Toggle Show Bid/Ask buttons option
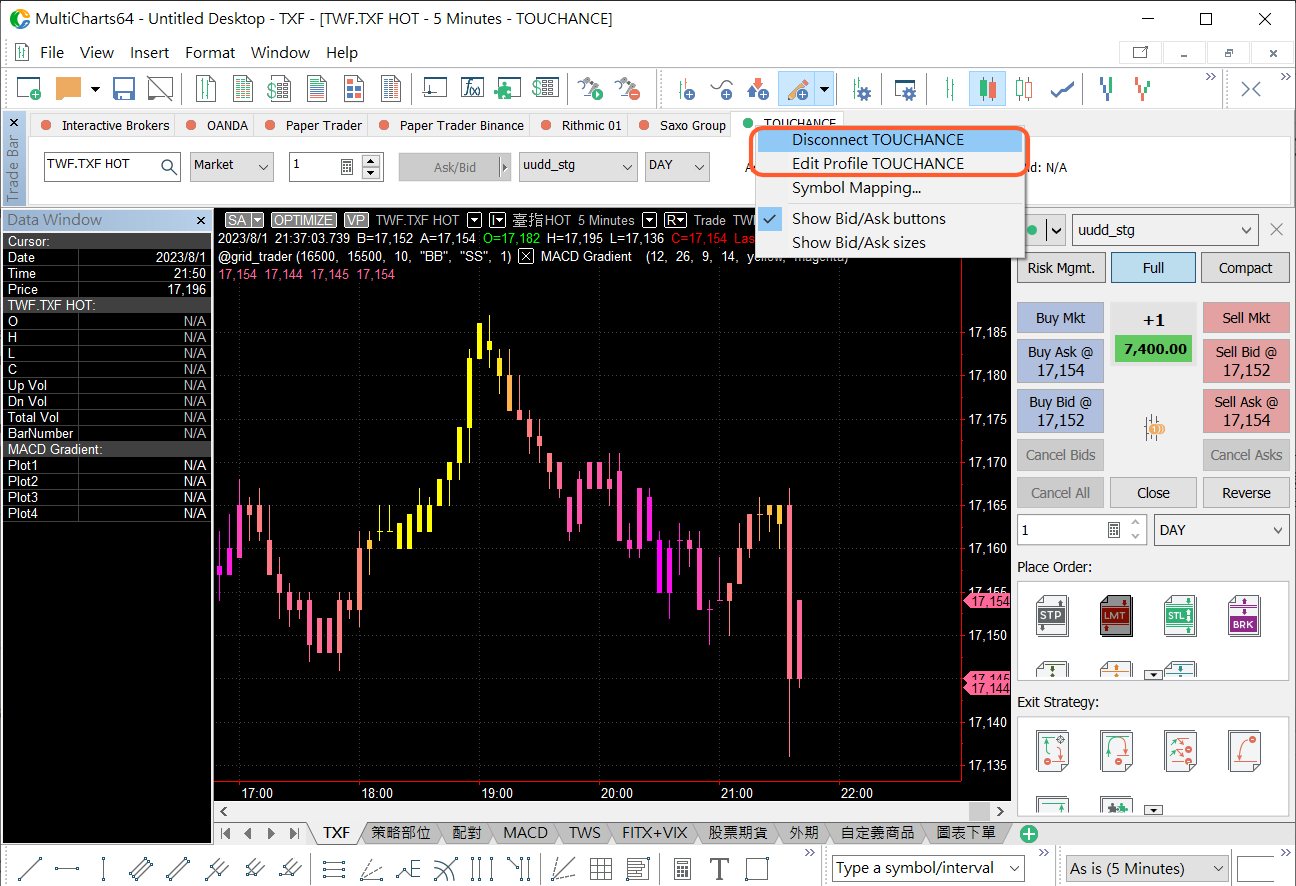The image size is (1296, 886). point(868,218)
